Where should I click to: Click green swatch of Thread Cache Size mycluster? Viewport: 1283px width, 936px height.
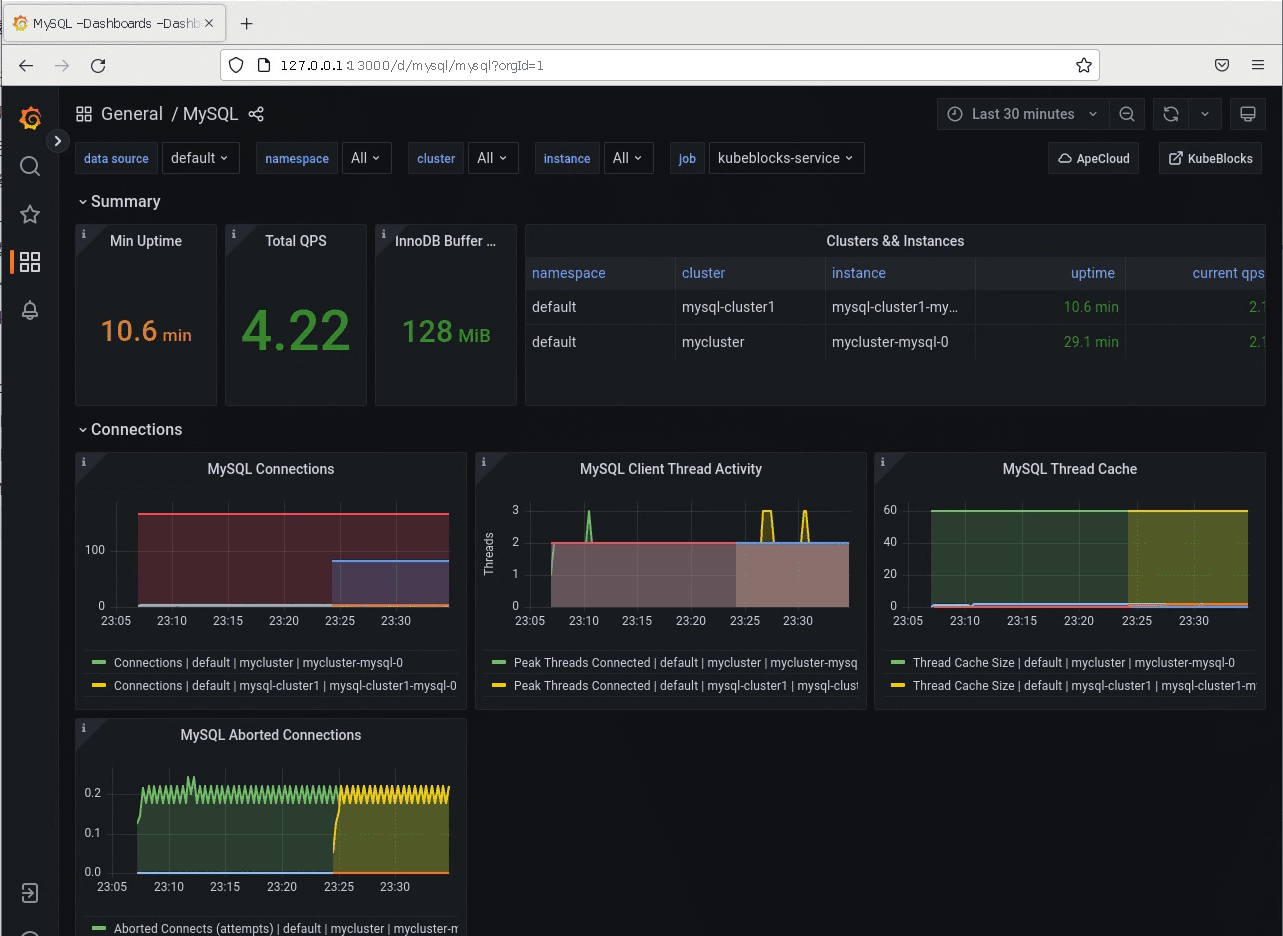[898, 663]
